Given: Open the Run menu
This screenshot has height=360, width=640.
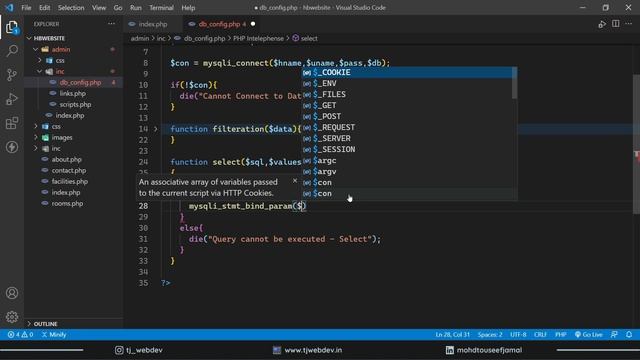Looking at the screenshot, I should pyautogui.click(x=136, y=8).
